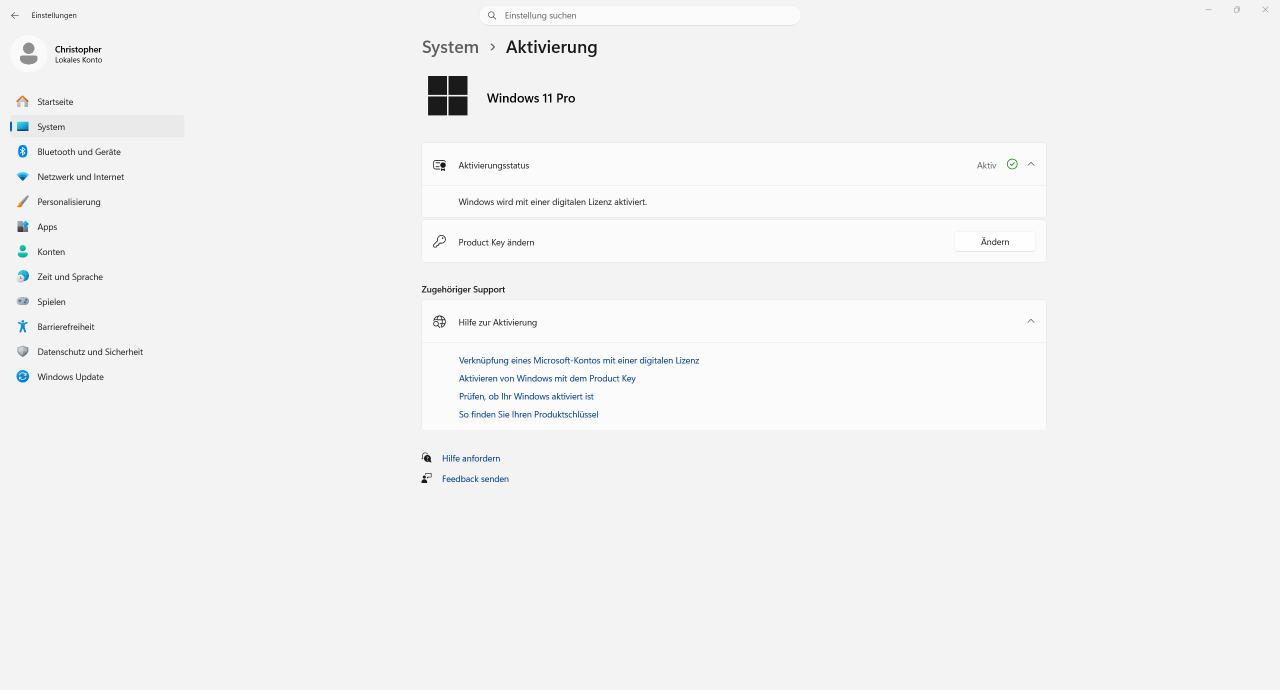The height and width of the screenshot is (690, 1280).
Task: Select Netzwerk und Internet menu item
Action: tap(97, 177)
